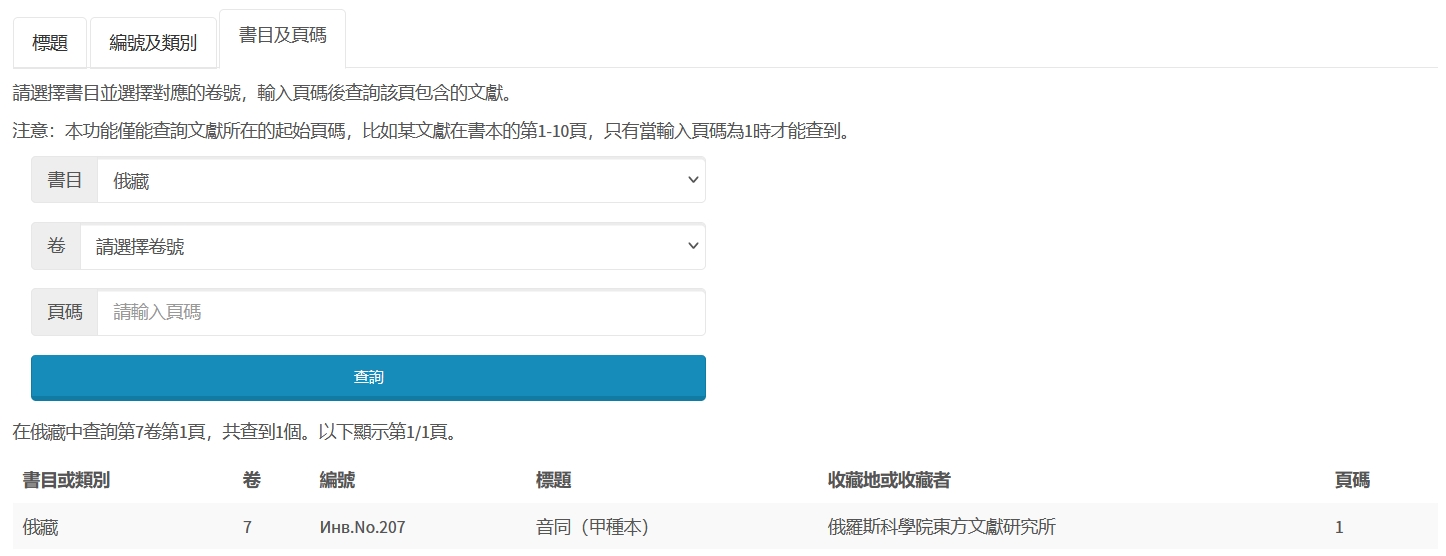Click the 編號 column header
1446x556 pixels.
[337, 480]
